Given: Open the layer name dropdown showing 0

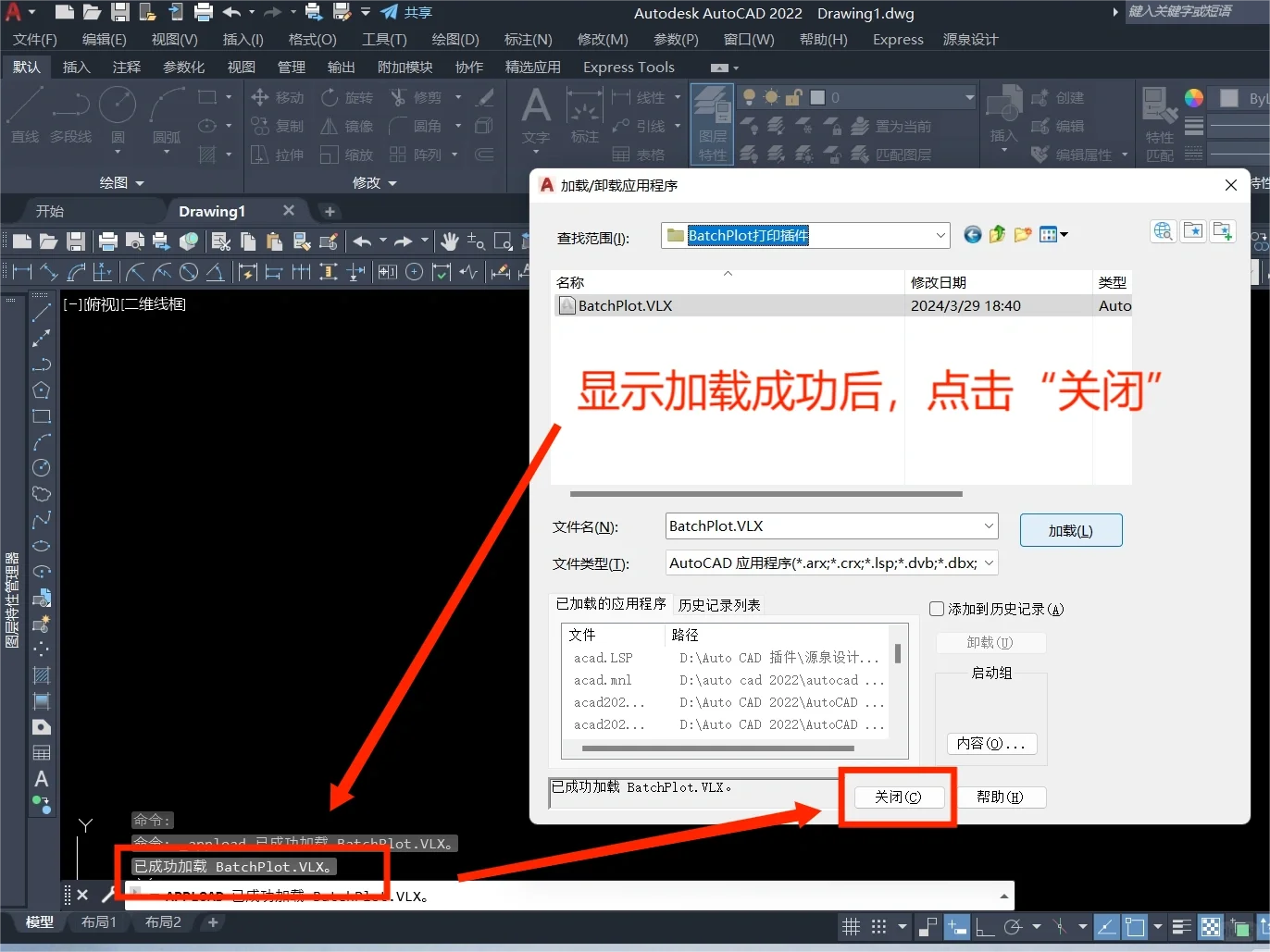Looking at the screenshot, I should coord(969,97).
